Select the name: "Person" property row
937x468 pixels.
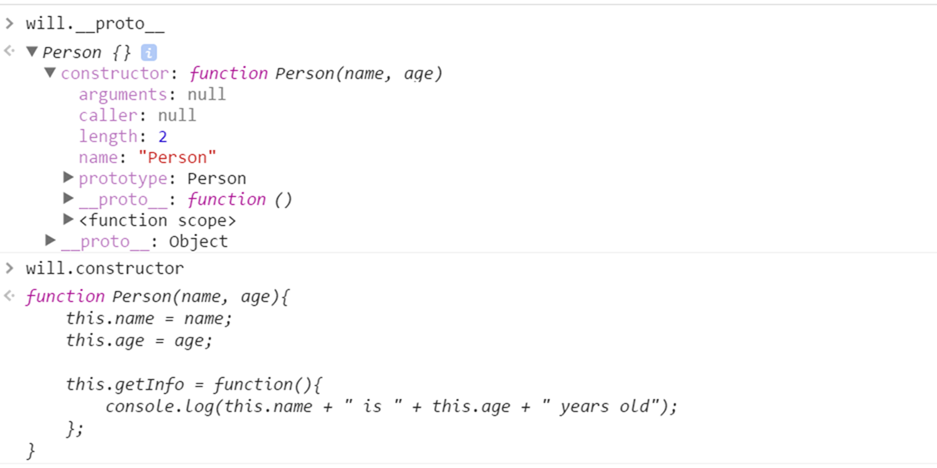coord(147,157)
